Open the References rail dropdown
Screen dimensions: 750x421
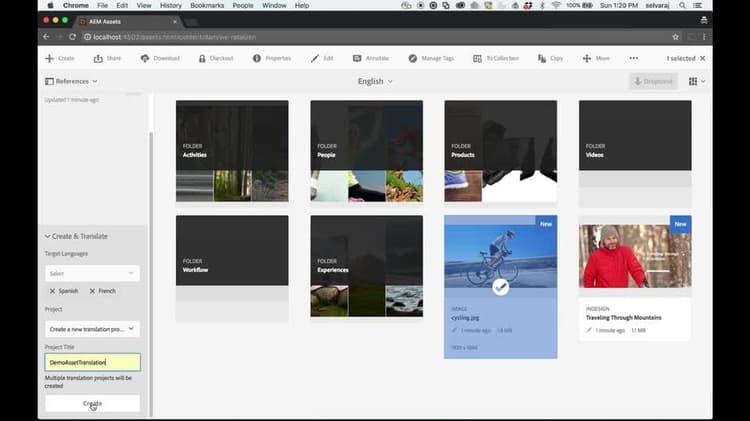(71, 81)
